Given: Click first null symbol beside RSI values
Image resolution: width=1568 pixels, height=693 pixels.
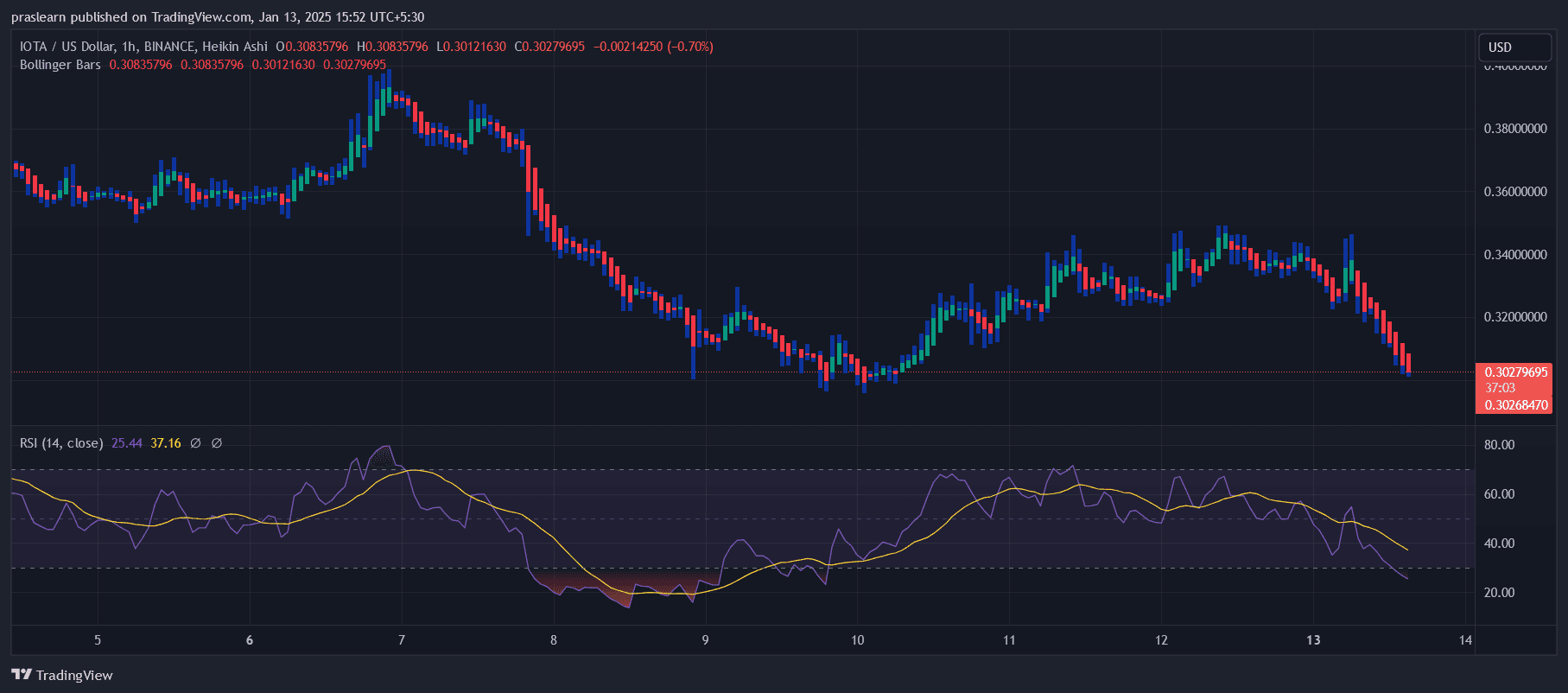Looking at the screenshot, I should 195,443.
